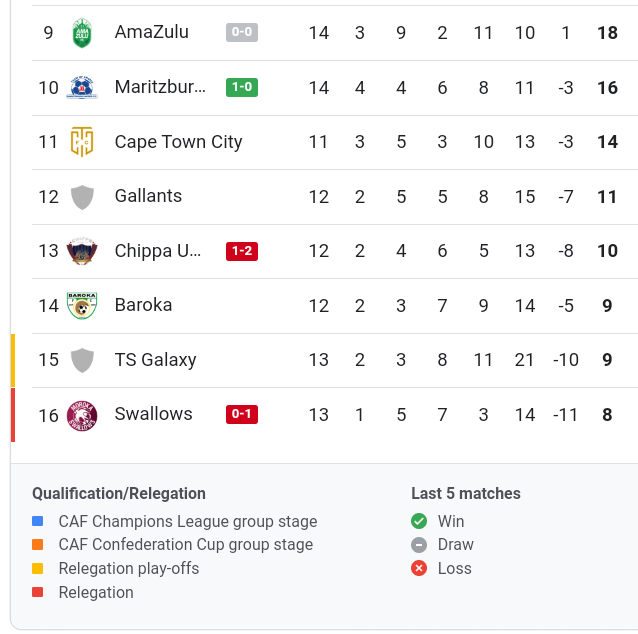Click the green Win checkmark icon
The image size is (638, 634).
tap(419, 521)
